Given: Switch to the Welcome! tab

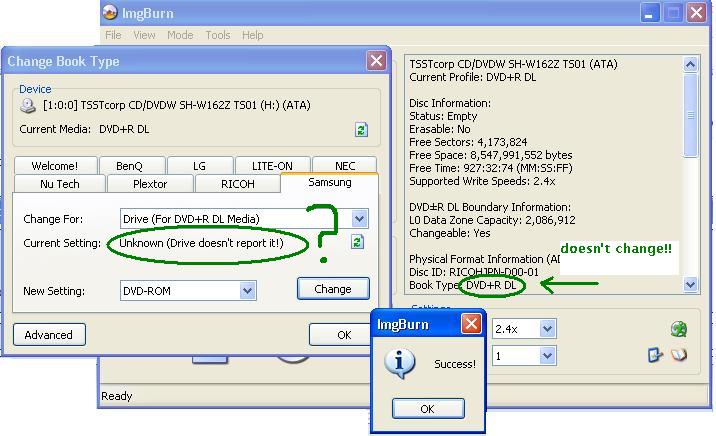Looking at the screenshot, I should (55, 166).
